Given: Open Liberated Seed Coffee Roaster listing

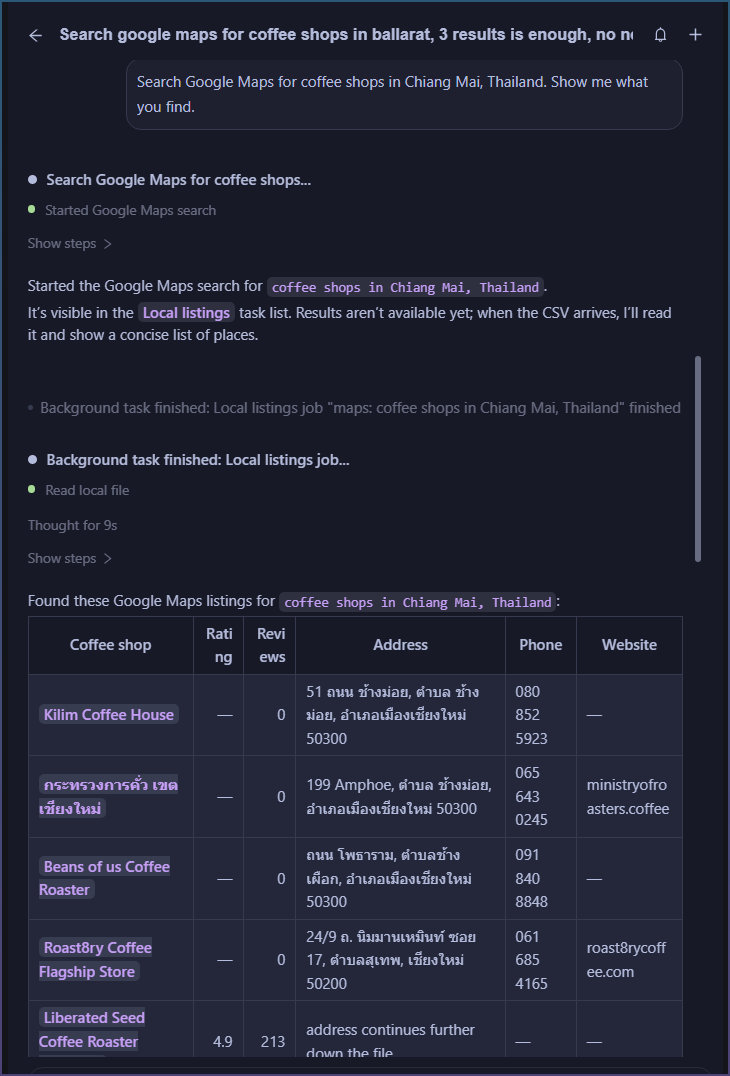Looking at the screenshot, I should pyautogui.click(x=91, y=1029).
